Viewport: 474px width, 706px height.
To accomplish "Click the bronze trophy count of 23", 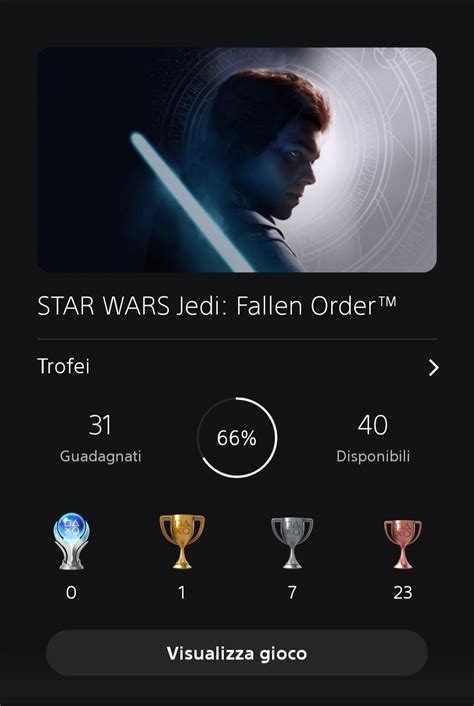I will click(x=402, y=593).
